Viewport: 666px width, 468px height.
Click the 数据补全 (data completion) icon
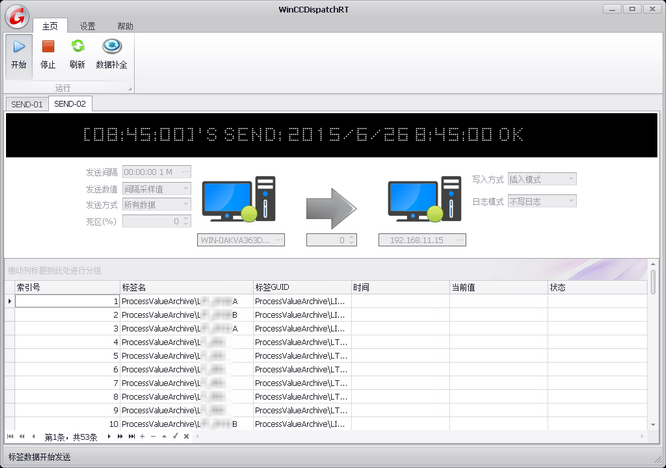112,46
